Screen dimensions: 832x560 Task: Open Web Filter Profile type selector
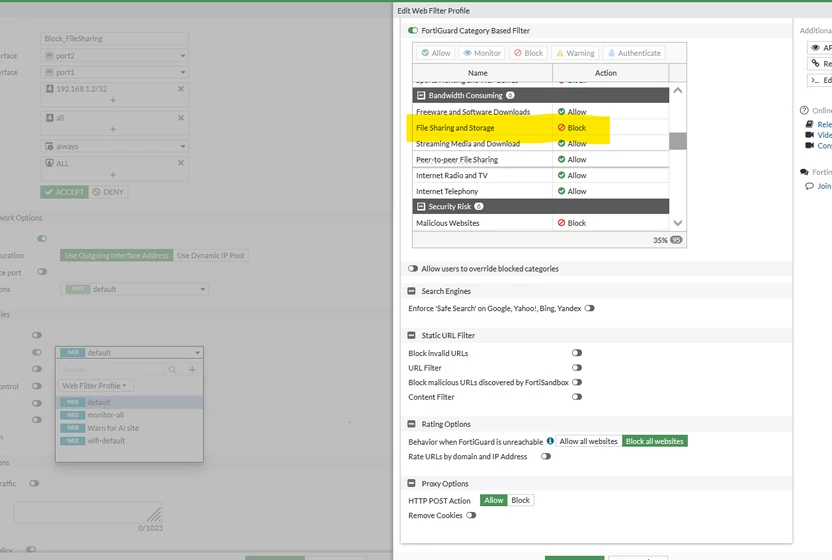coord(96,386)
